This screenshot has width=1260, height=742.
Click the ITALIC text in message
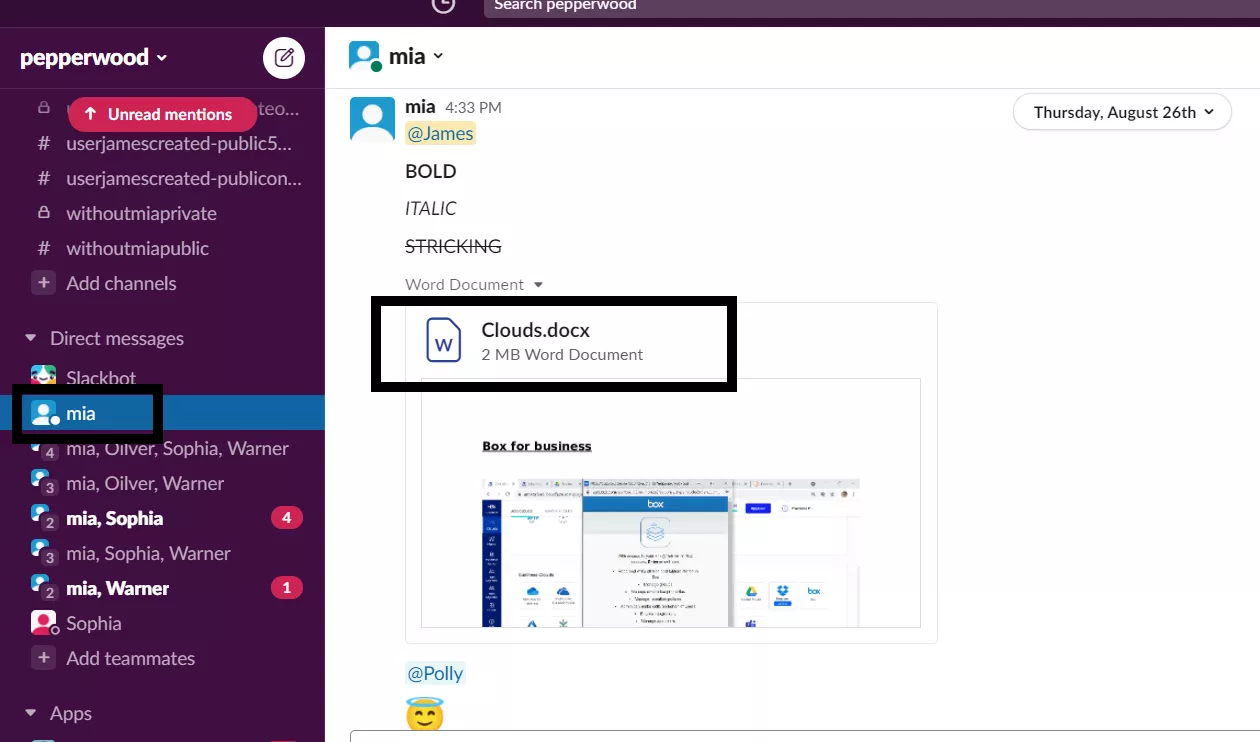click(431, 208)
